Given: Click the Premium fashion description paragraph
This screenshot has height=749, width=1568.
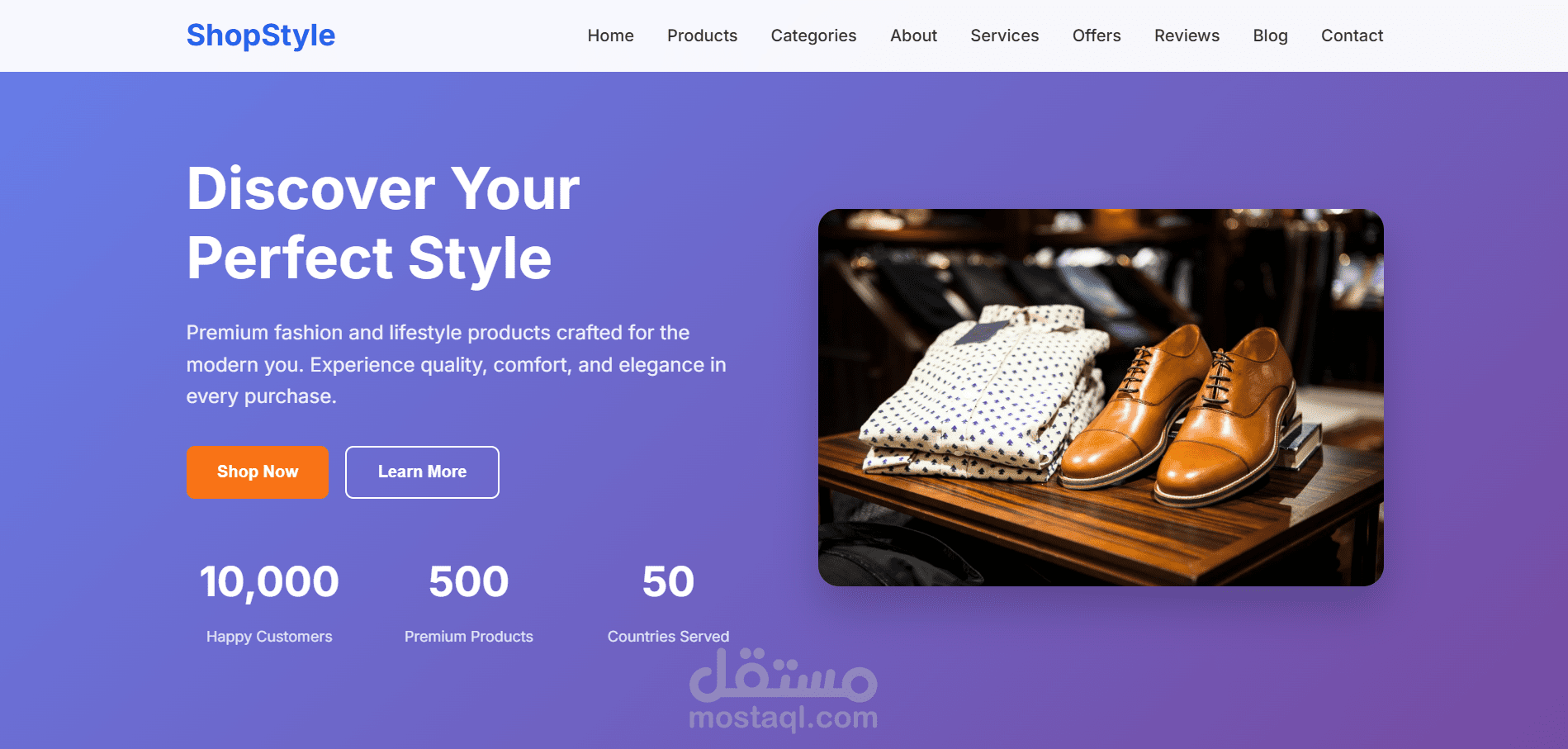Looking at the screenshot, I should (x=457, y=364).
